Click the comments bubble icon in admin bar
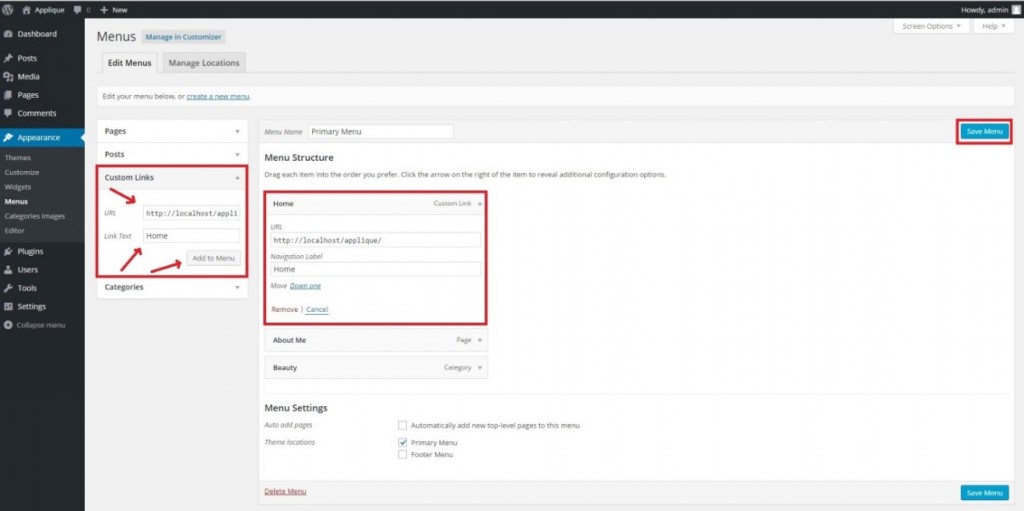This screenshot has height=511, width=1024. point(77,9)
